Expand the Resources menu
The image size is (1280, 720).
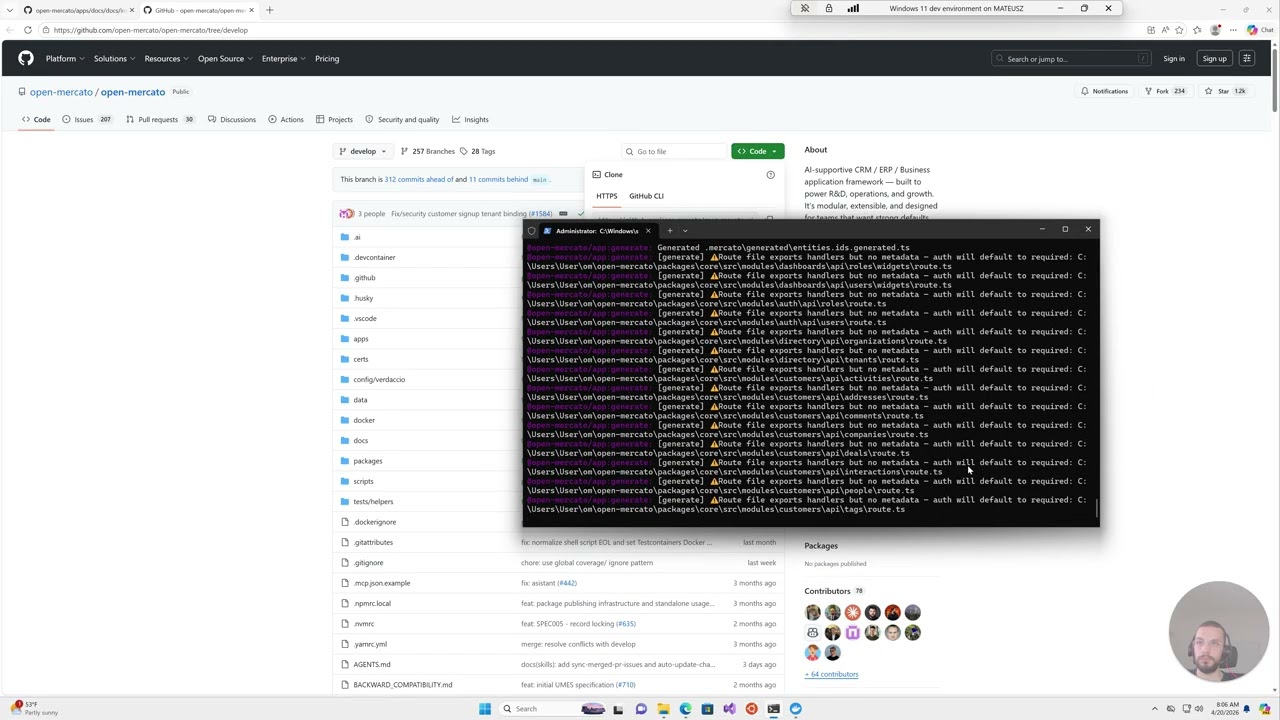pyautogui.click(x=166, y=58)
